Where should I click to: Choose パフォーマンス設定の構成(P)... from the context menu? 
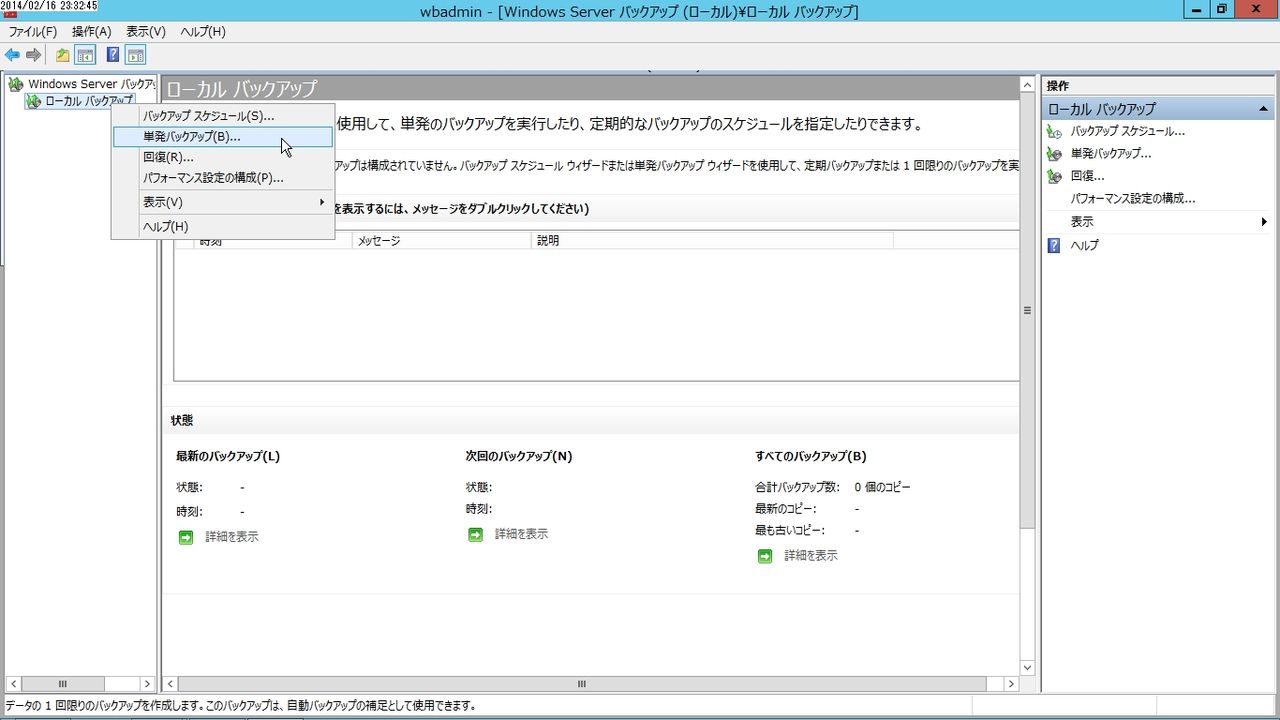223,178
